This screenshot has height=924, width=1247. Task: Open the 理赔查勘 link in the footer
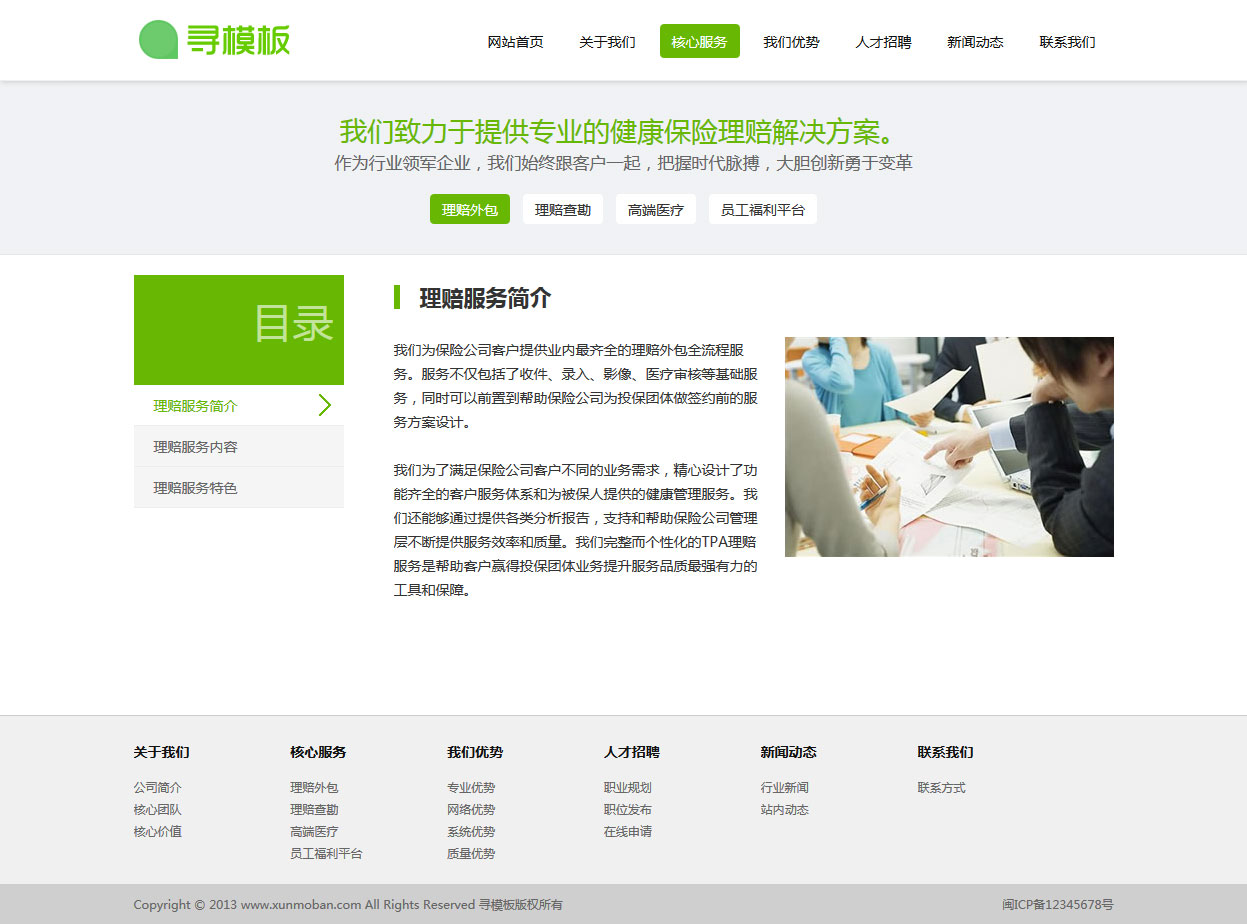[314, 810]
